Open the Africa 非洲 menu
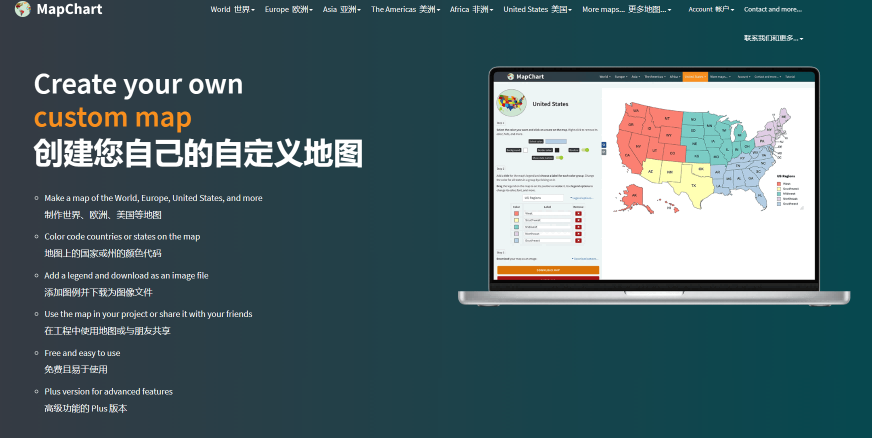The image size is (872, 438). [x=472, y=9]
